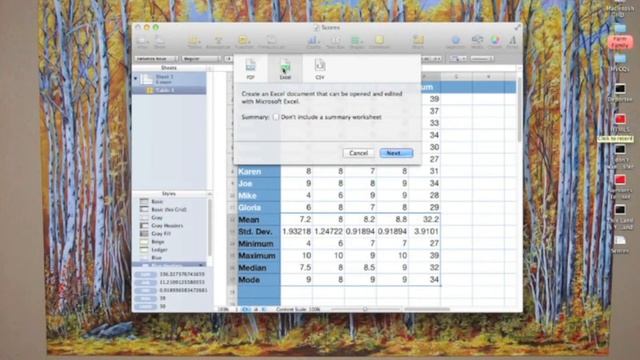Select the Minimum label cell
Screen dimensions: 640x360
click(259, 244)
